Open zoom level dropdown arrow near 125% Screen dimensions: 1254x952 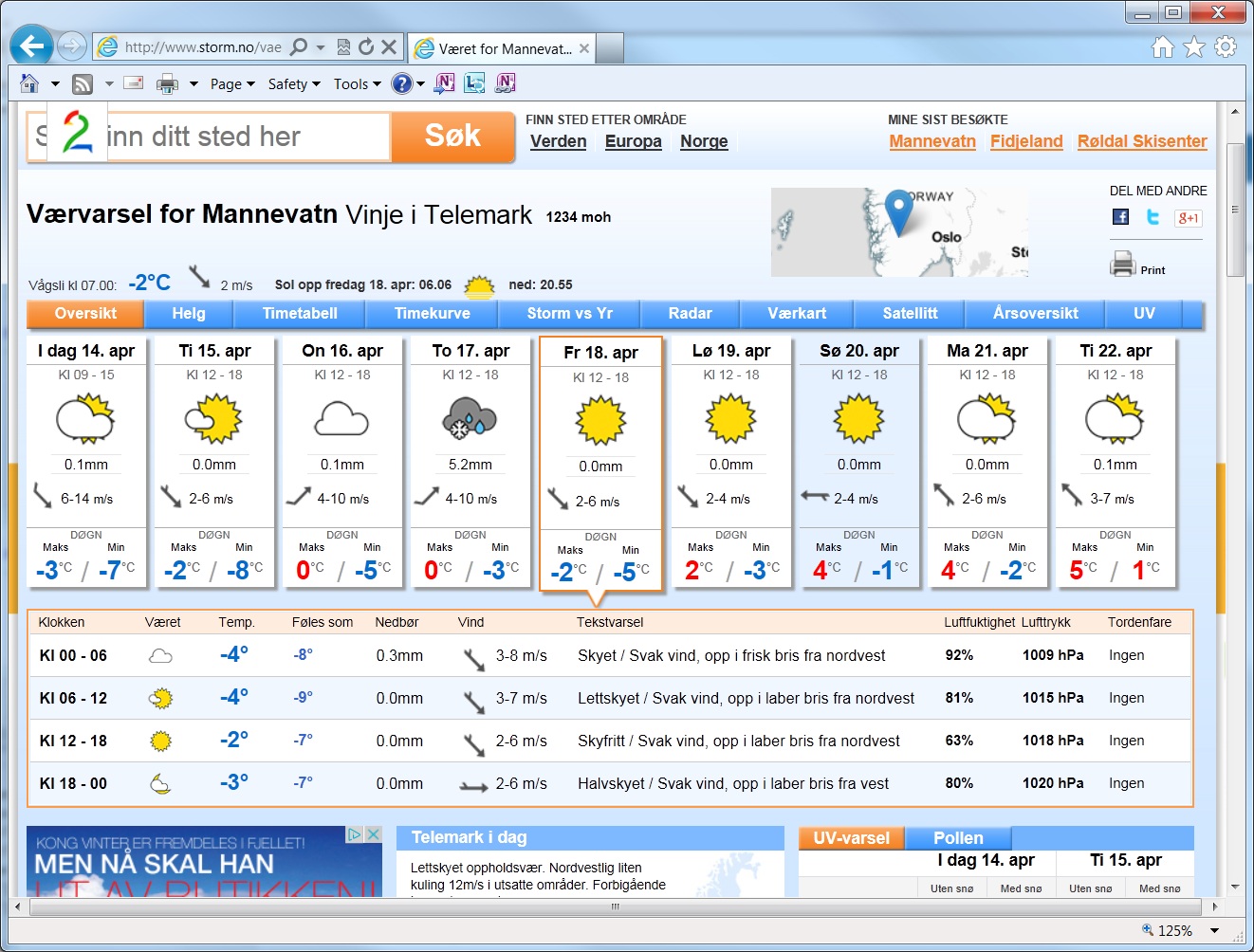pyautogui.click(x=1214, y=931)
